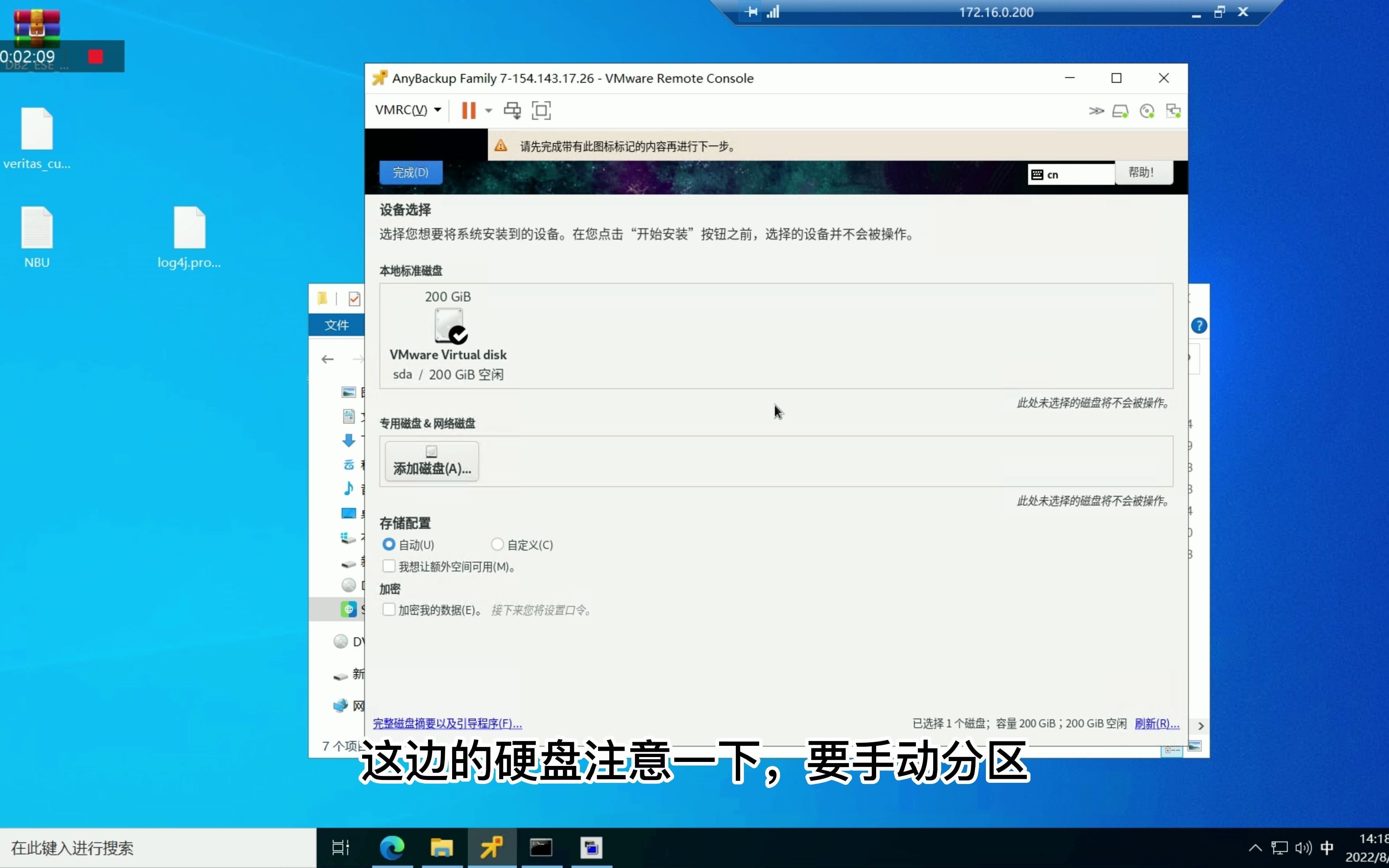Click the network adapter device status icon

click(1173, 111)
